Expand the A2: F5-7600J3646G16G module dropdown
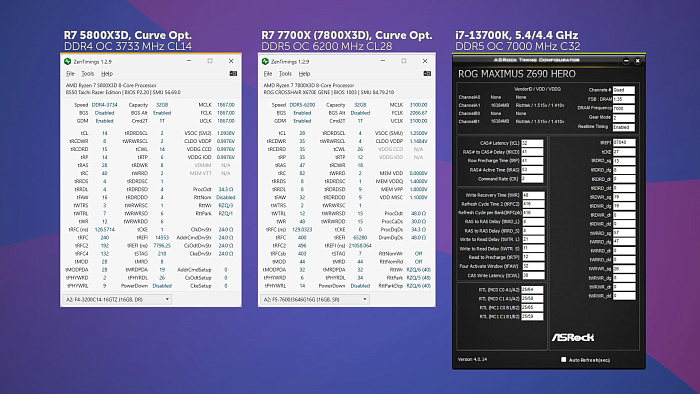The image size is (700, 394). click(x=314, y=299)
